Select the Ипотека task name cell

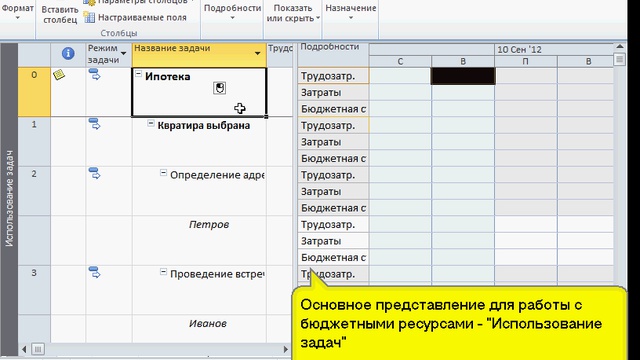coord(199,92)
